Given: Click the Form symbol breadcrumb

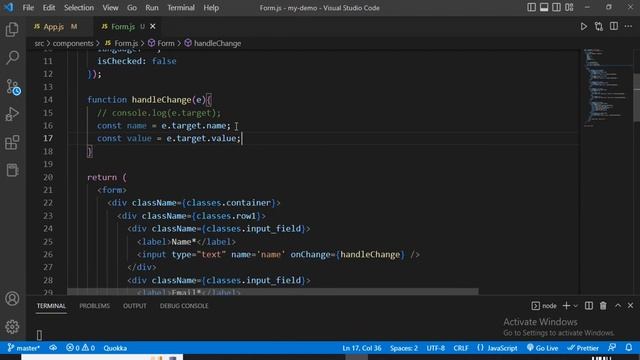Looking at the screenshot, I should pos(161,43).
